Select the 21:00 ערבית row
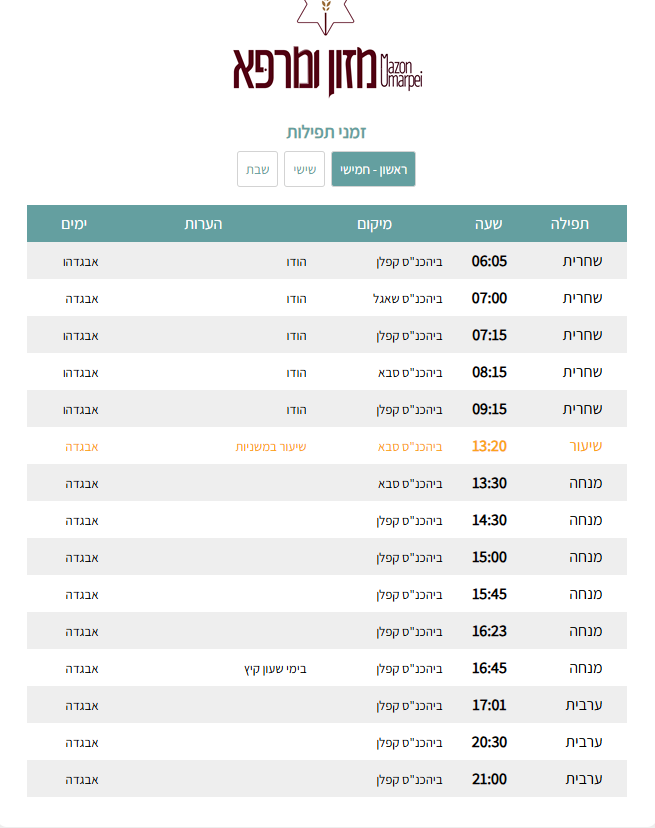Image resolution: width=655 pixels, height=828 pixels. pos(327,779)
